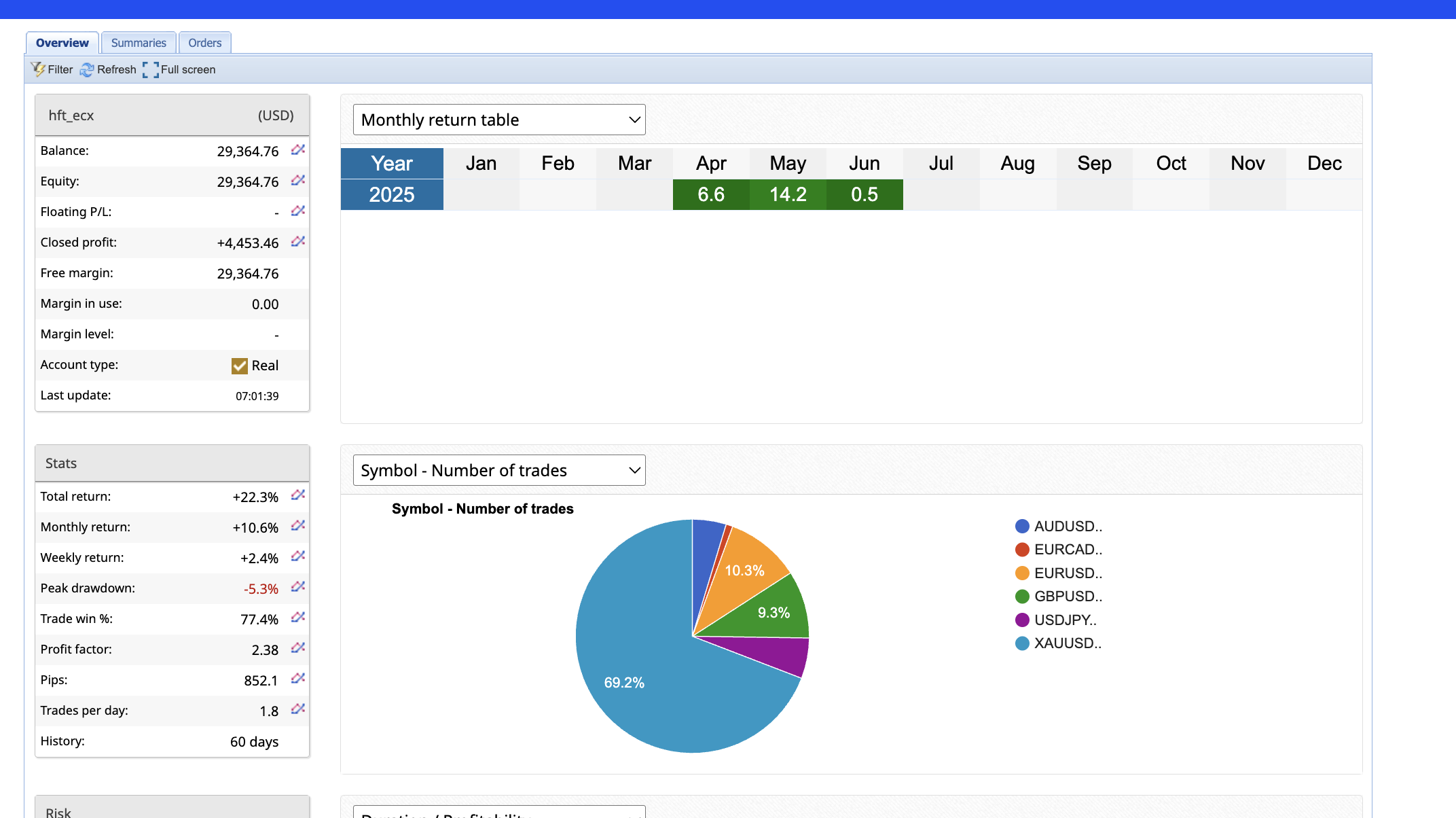Click chart icon beside Profit factor
Viewport: 1456px width, 818px height.
tap(297, 649)
